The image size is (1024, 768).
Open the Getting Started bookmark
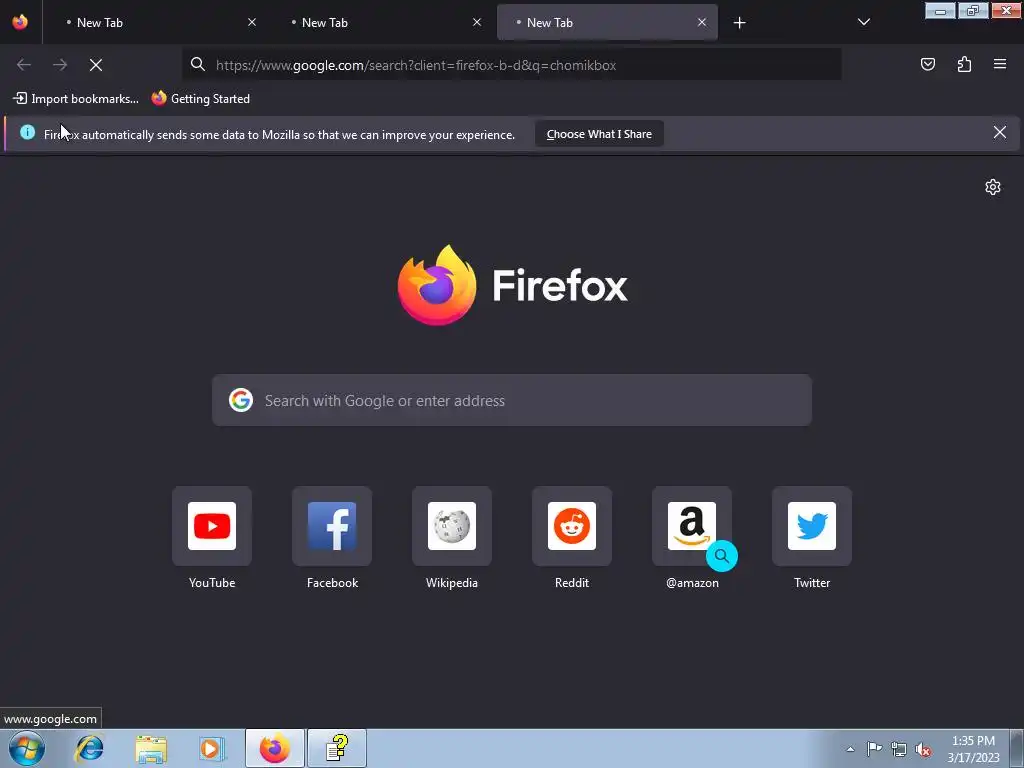tap(201, 99)
